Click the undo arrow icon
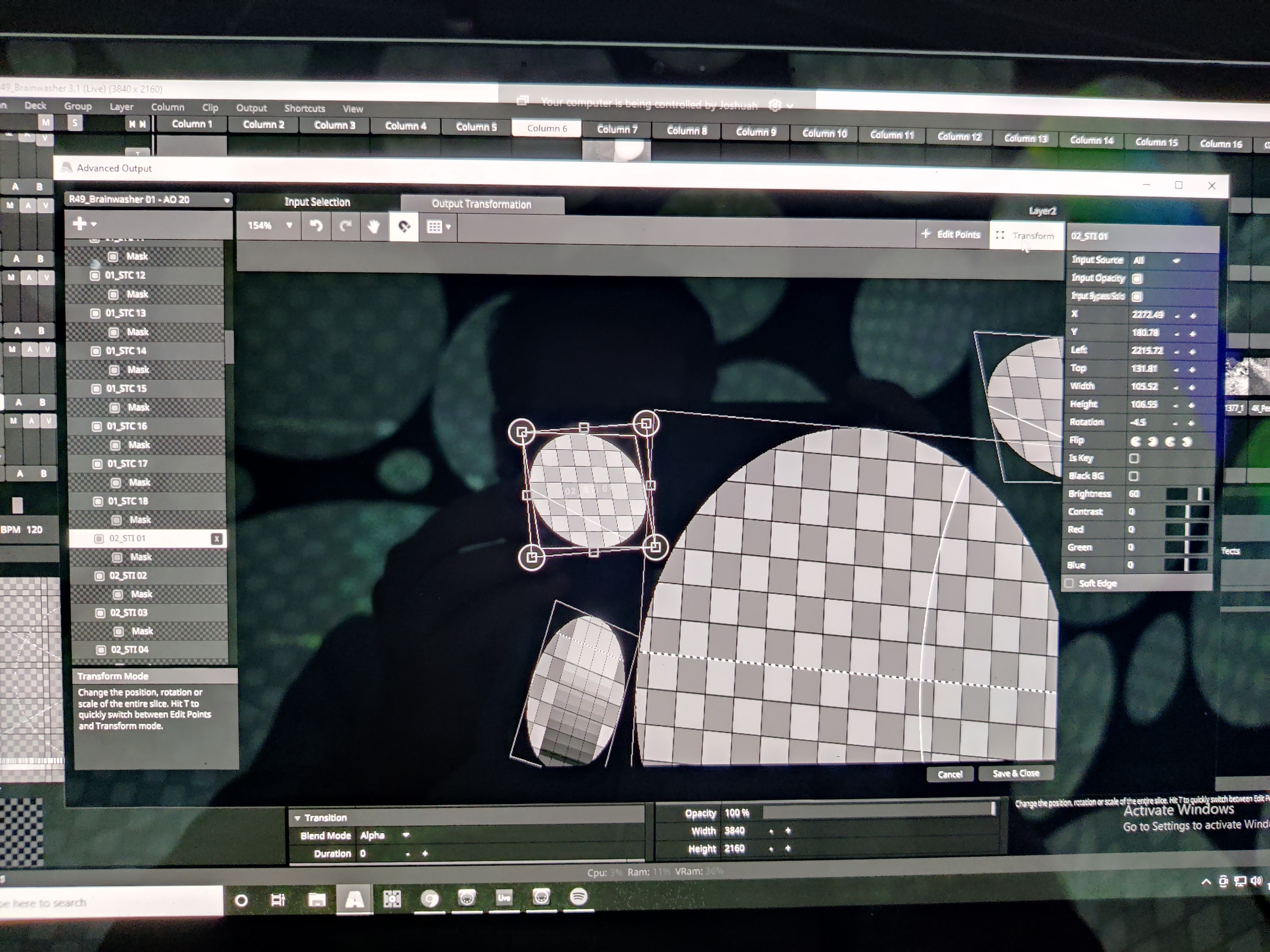 click(x=316, y=226)
